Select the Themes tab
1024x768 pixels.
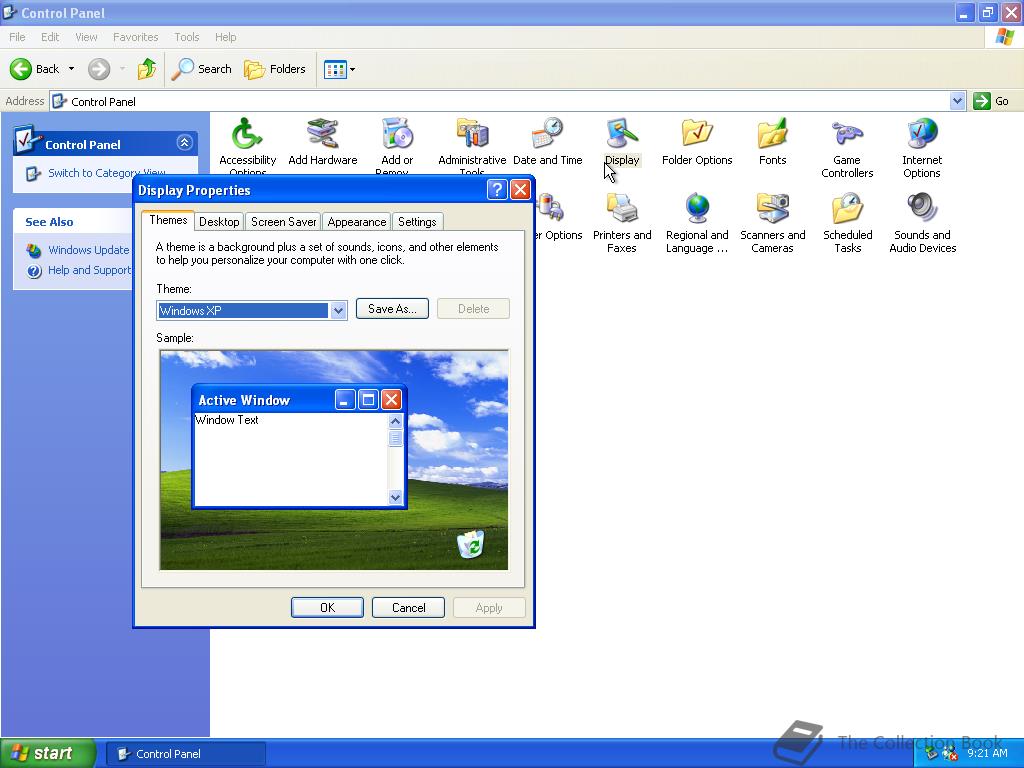coord(168,220)
